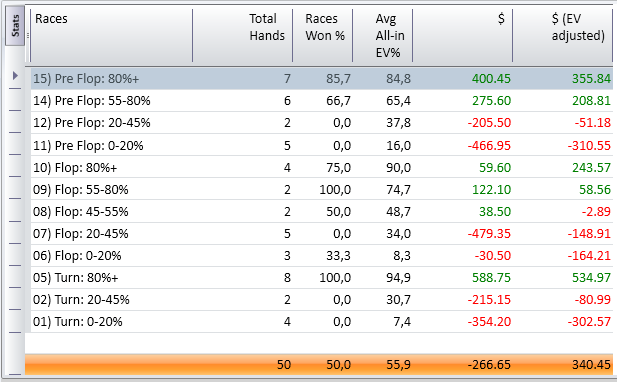Click the -164.21 EV adjusted value
617x382 pixels.
tap(589, 256)
